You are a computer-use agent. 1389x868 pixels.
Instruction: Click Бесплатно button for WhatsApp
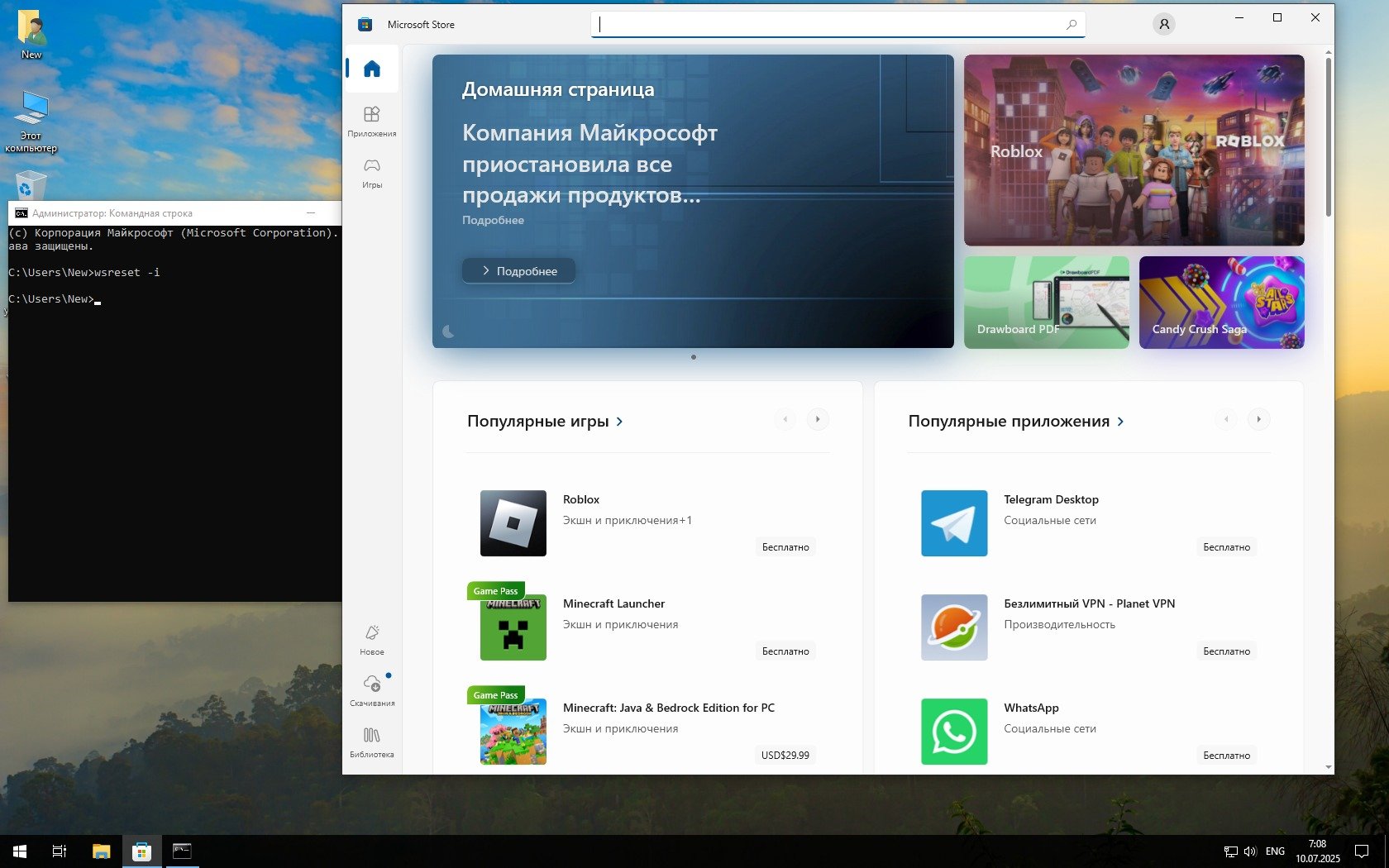[x=1226, y=755]
